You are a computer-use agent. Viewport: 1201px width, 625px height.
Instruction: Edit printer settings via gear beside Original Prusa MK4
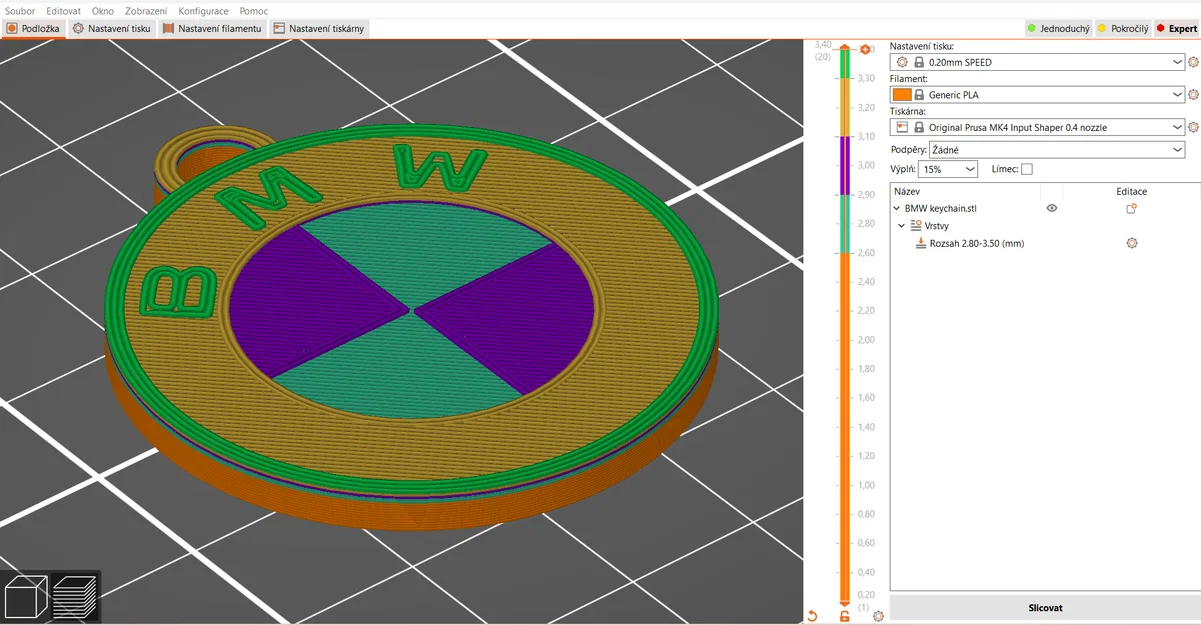coord(1193,128)
